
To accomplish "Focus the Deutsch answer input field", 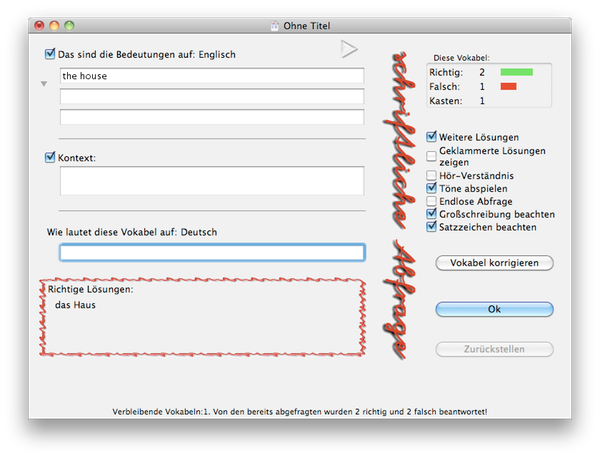I will pos(212,252).
